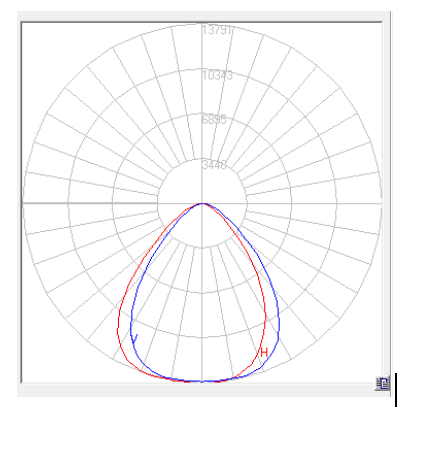429x453 pixels.
Task: Select the 10343 ring label
Action: coord(217,75)
